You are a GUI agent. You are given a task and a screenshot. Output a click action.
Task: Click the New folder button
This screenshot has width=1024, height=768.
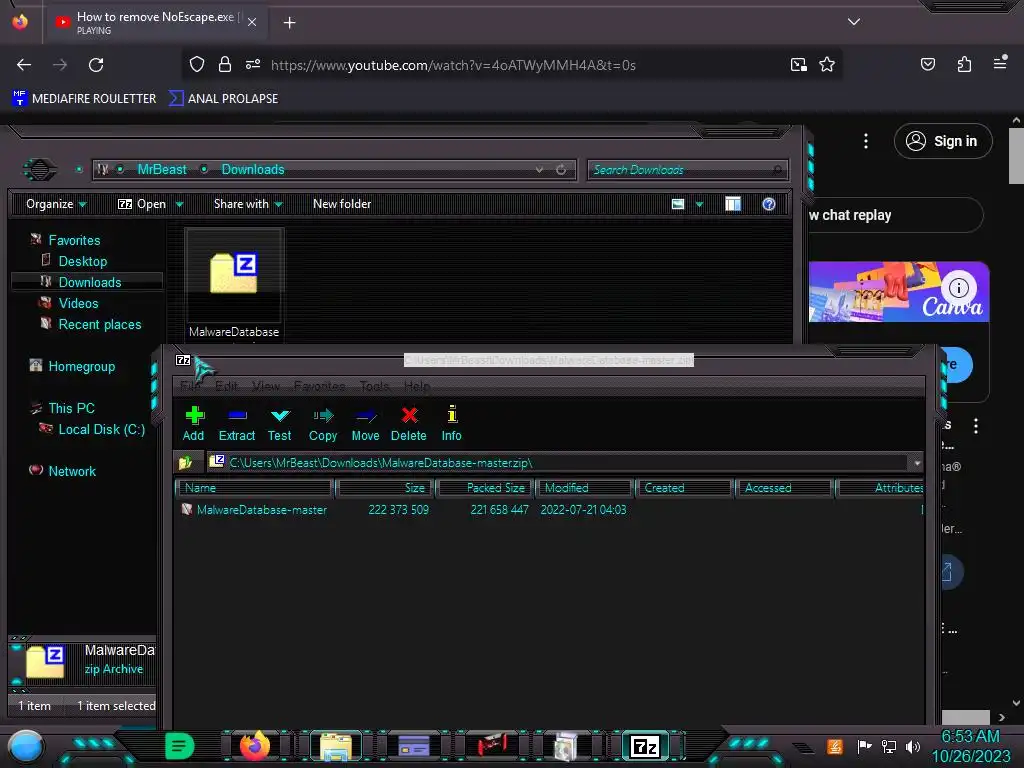(342, 204)
